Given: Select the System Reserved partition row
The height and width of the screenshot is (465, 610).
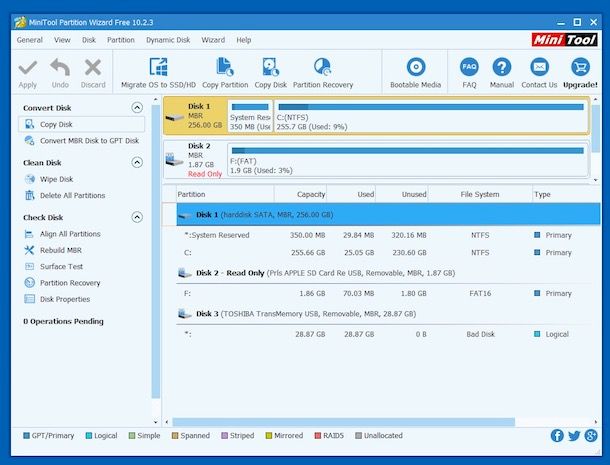Looking at the screenshot, I should tap(388, 235).
